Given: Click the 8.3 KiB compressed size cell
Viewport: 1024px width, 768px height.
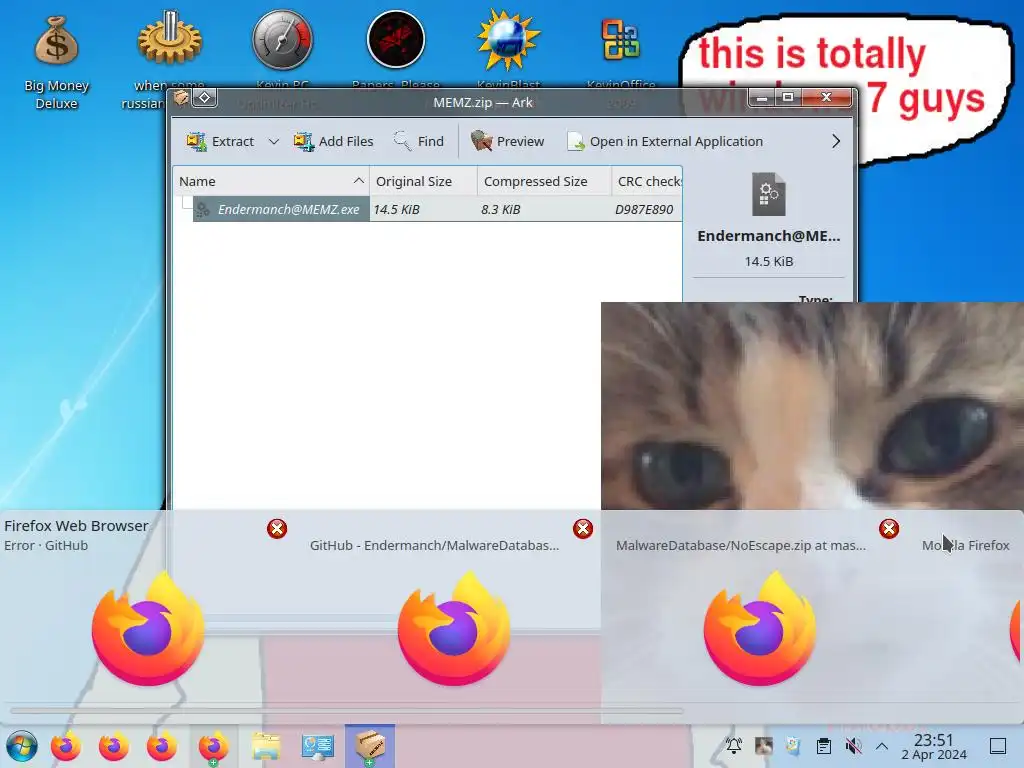Looking at the screenshot, I should point(501,209).
